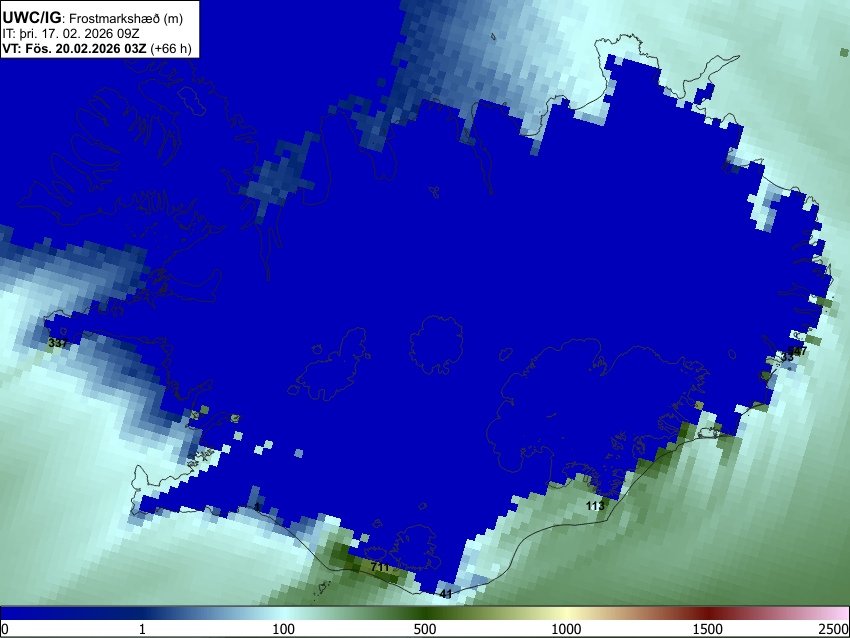Click the map value label "113"
Viewport: 850px width, 638px height.
point(595,506)
